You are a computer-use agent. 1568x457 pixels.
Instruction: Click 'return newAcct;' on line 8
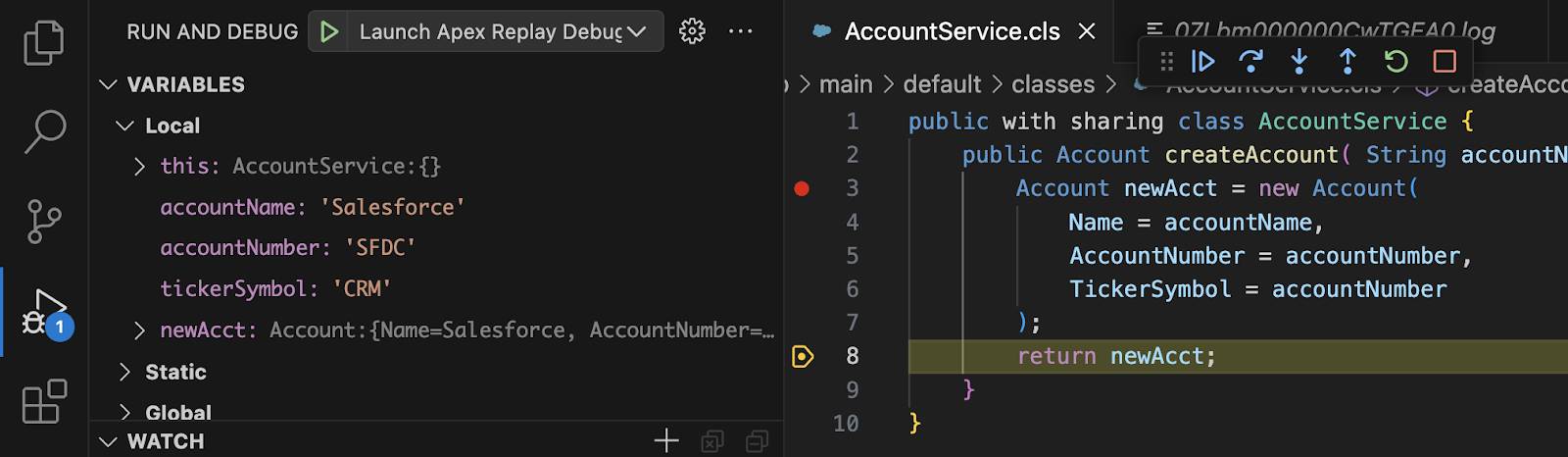1116,356
